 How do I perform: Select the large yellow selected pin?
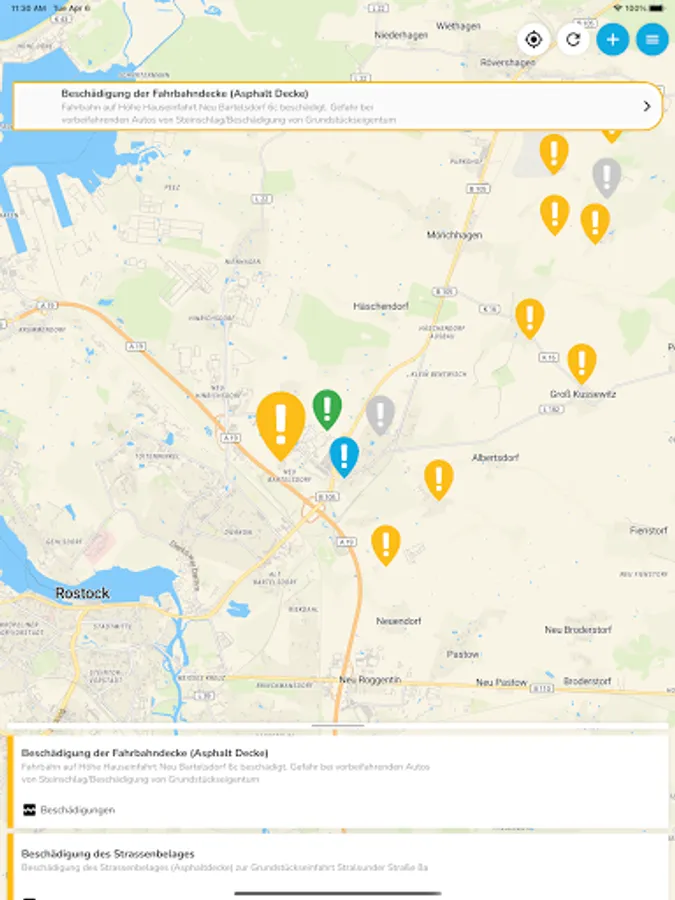pyautogui.click(x=281, y=426)
